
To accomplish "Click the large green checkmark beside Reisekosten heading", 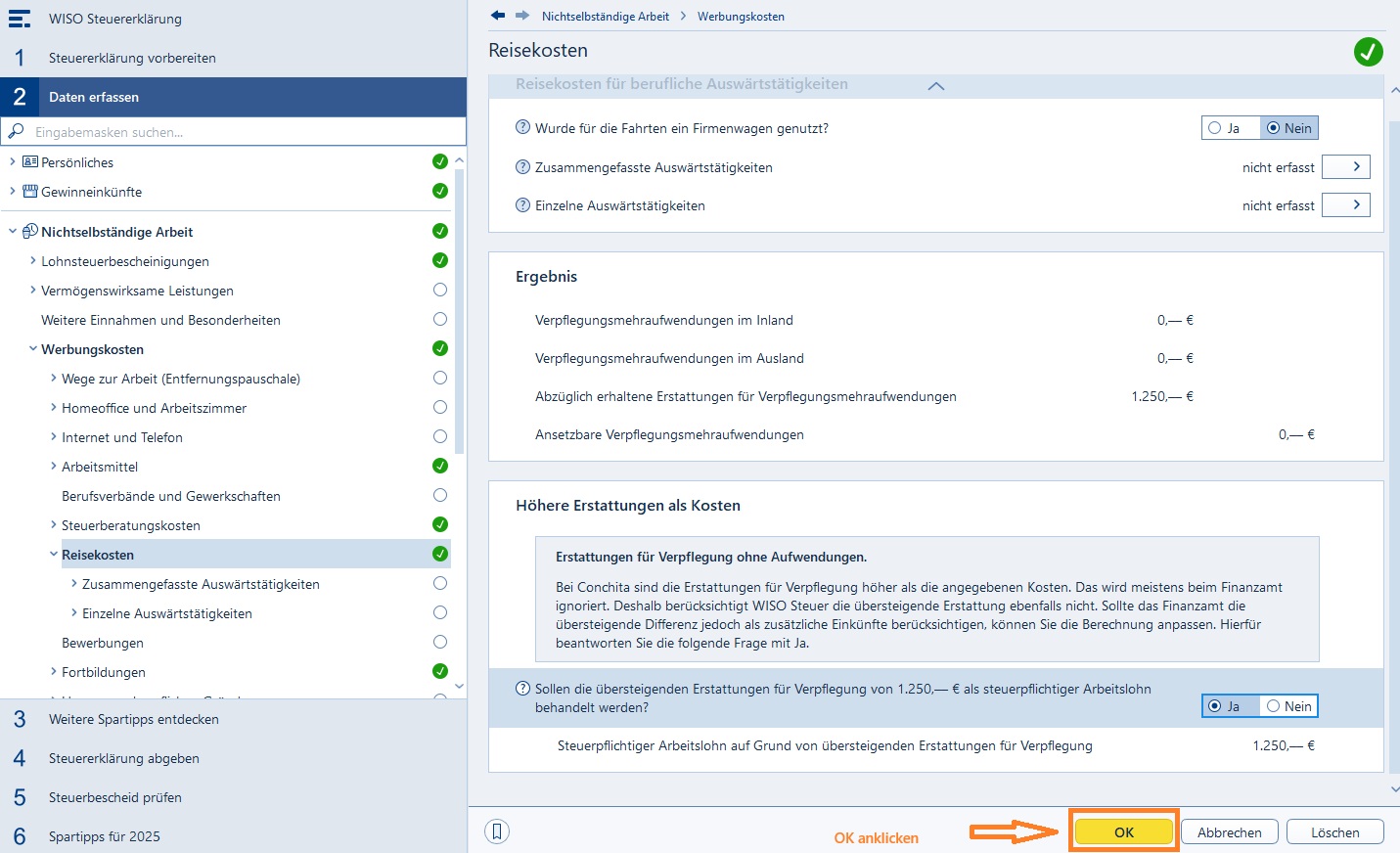I will coord(1368,52).
